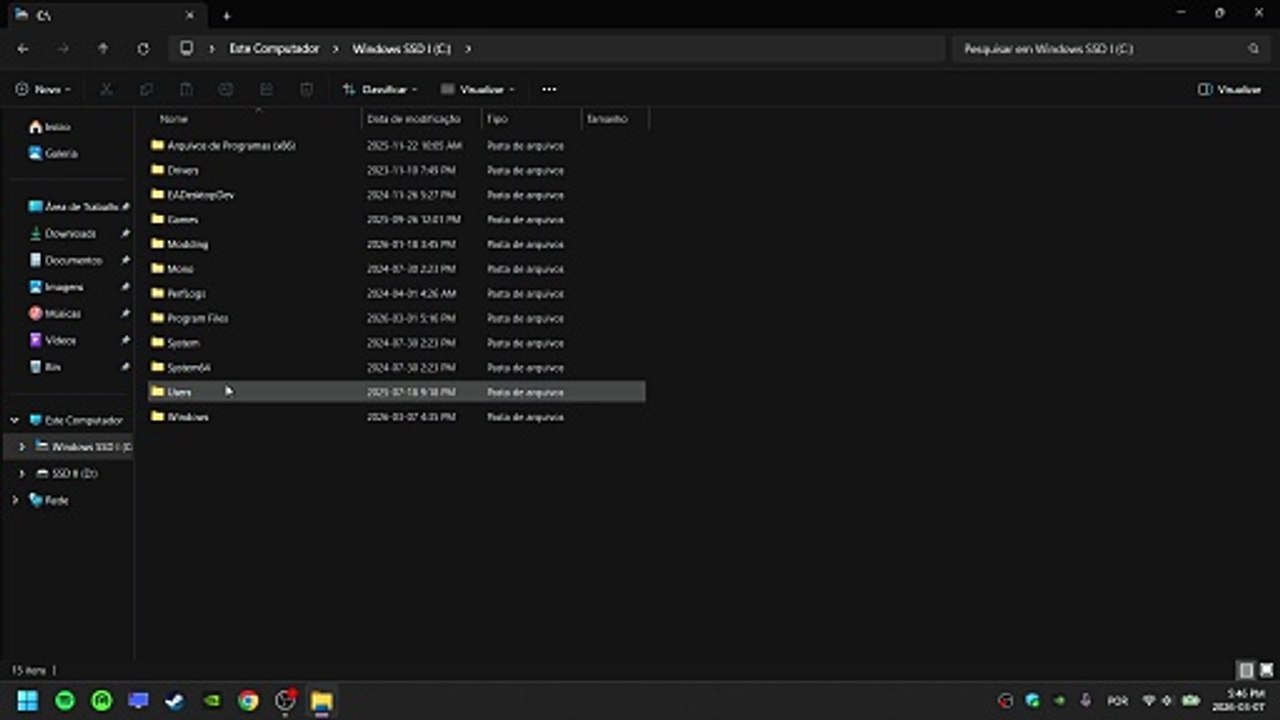1280x720 pixels.
Task: Select the Games folder
Action: (x=183, y=219)
